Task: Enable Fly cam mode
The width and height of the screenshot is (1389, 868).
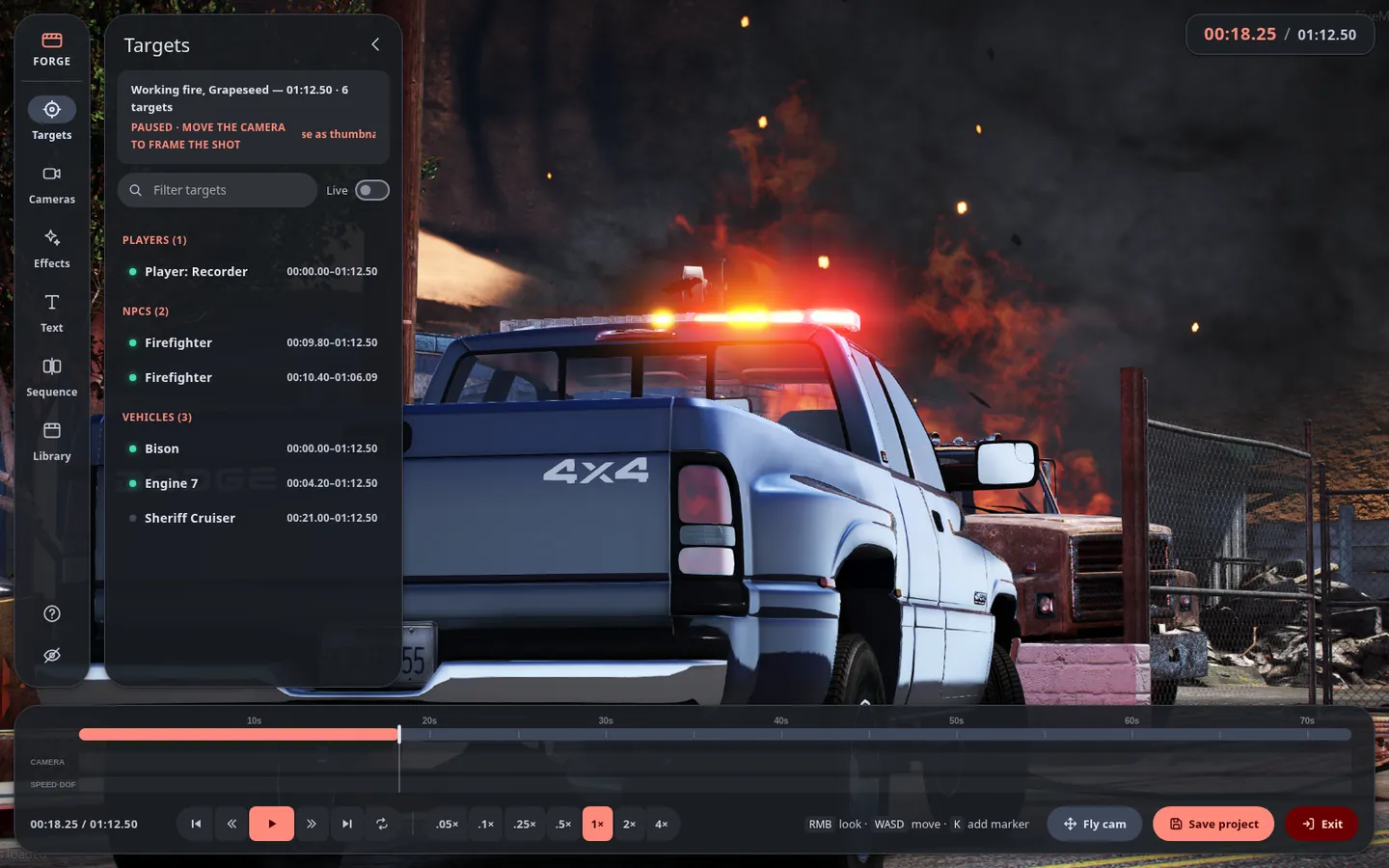Action: point(1095,824)
